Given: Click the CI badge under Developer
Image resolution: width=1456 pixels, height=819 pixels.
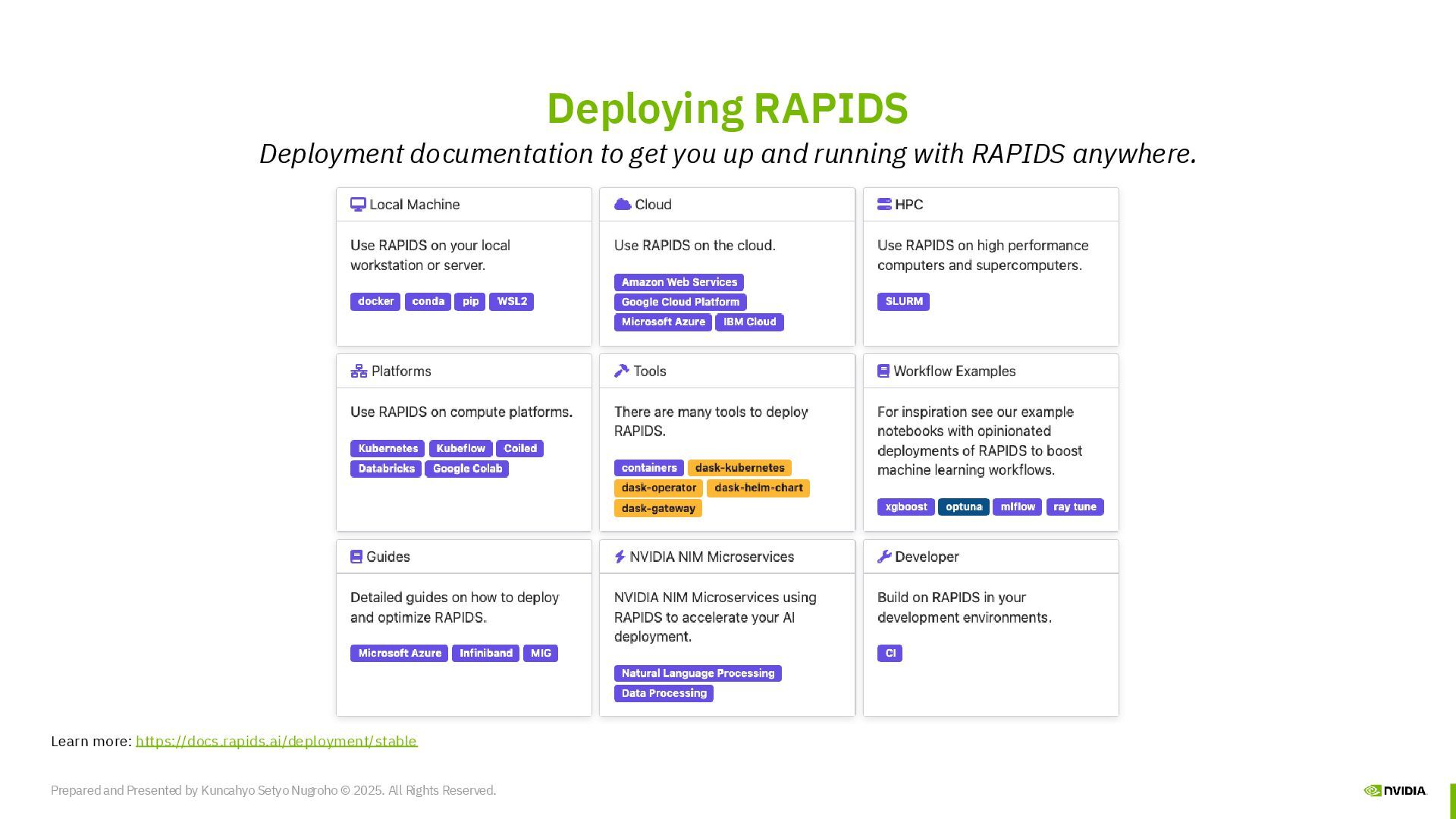Looking at the screenshot, I should pyautogui.click(x=890, y=654).
